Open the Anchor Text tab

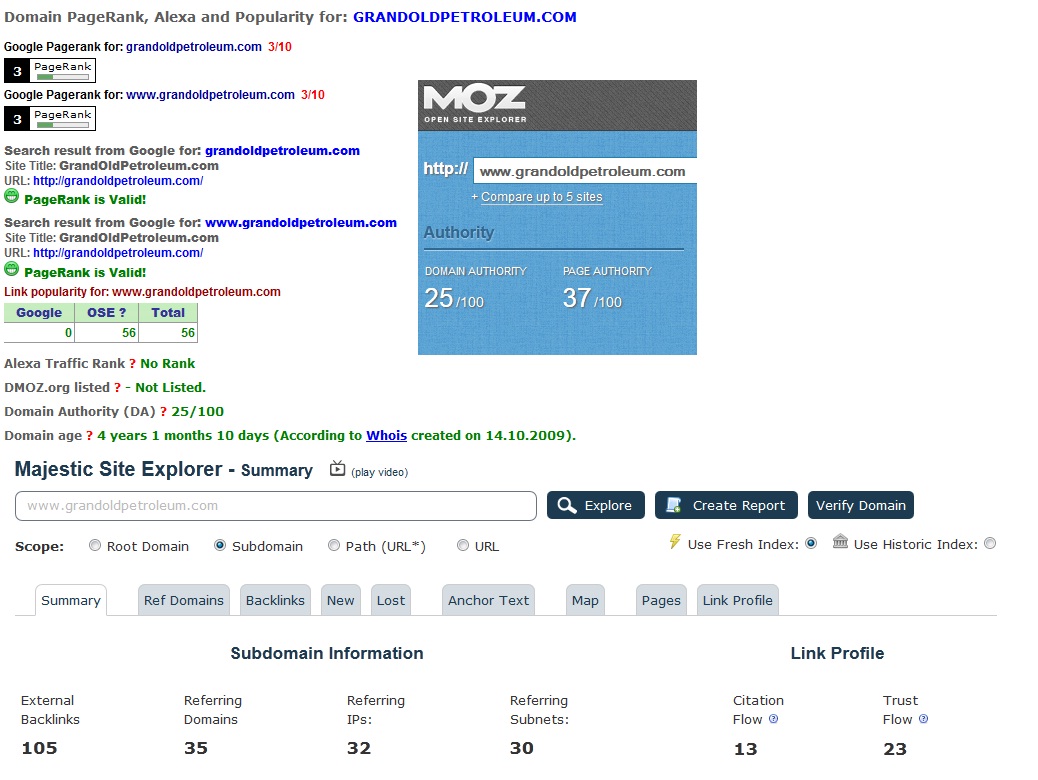pos(489,600)
